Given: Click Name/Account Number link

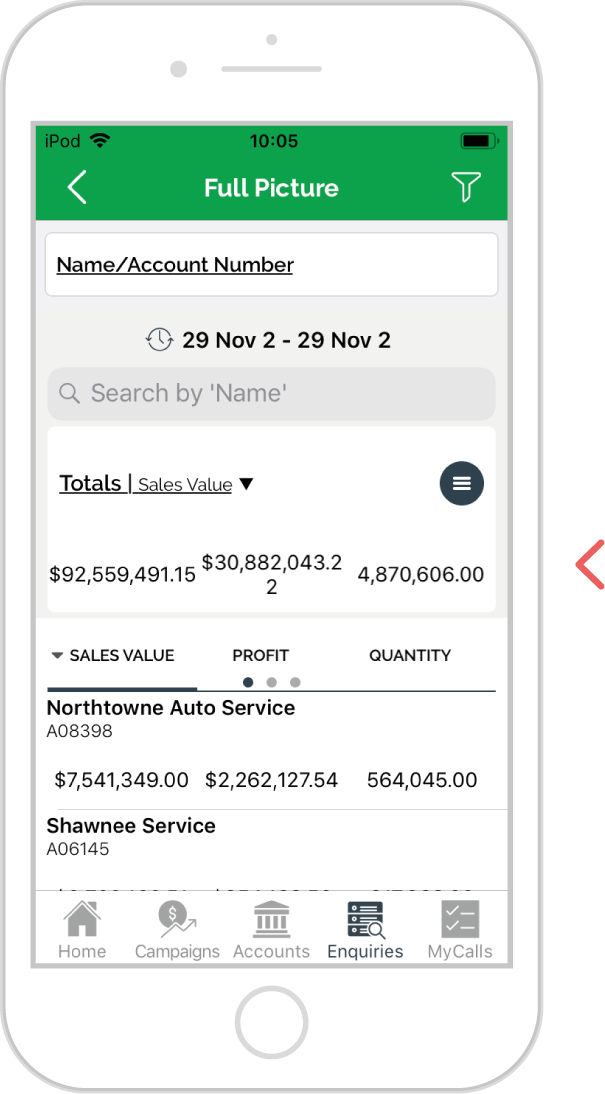Looking at the screenshot, I should (175, 265).
